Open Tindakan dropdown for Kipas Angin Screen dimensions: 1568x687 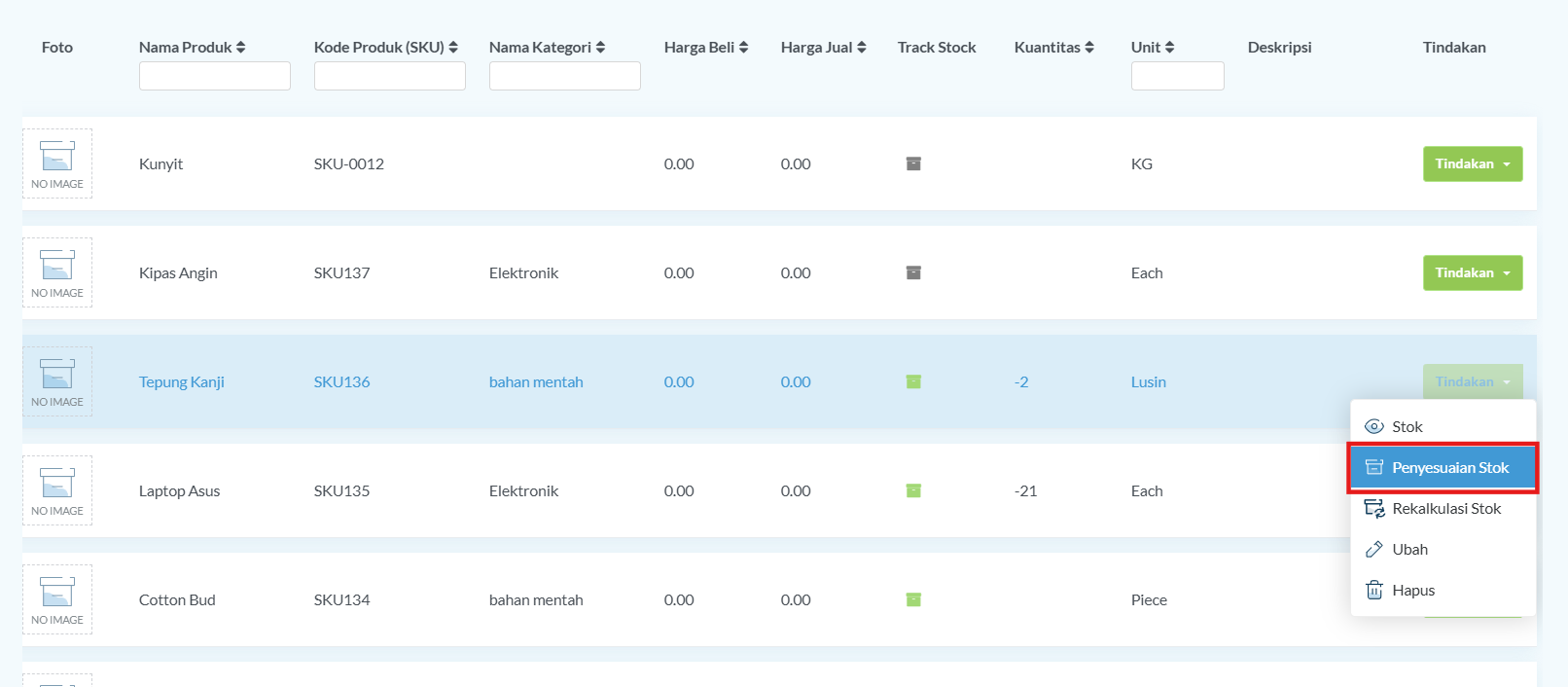coord(1473,272)
